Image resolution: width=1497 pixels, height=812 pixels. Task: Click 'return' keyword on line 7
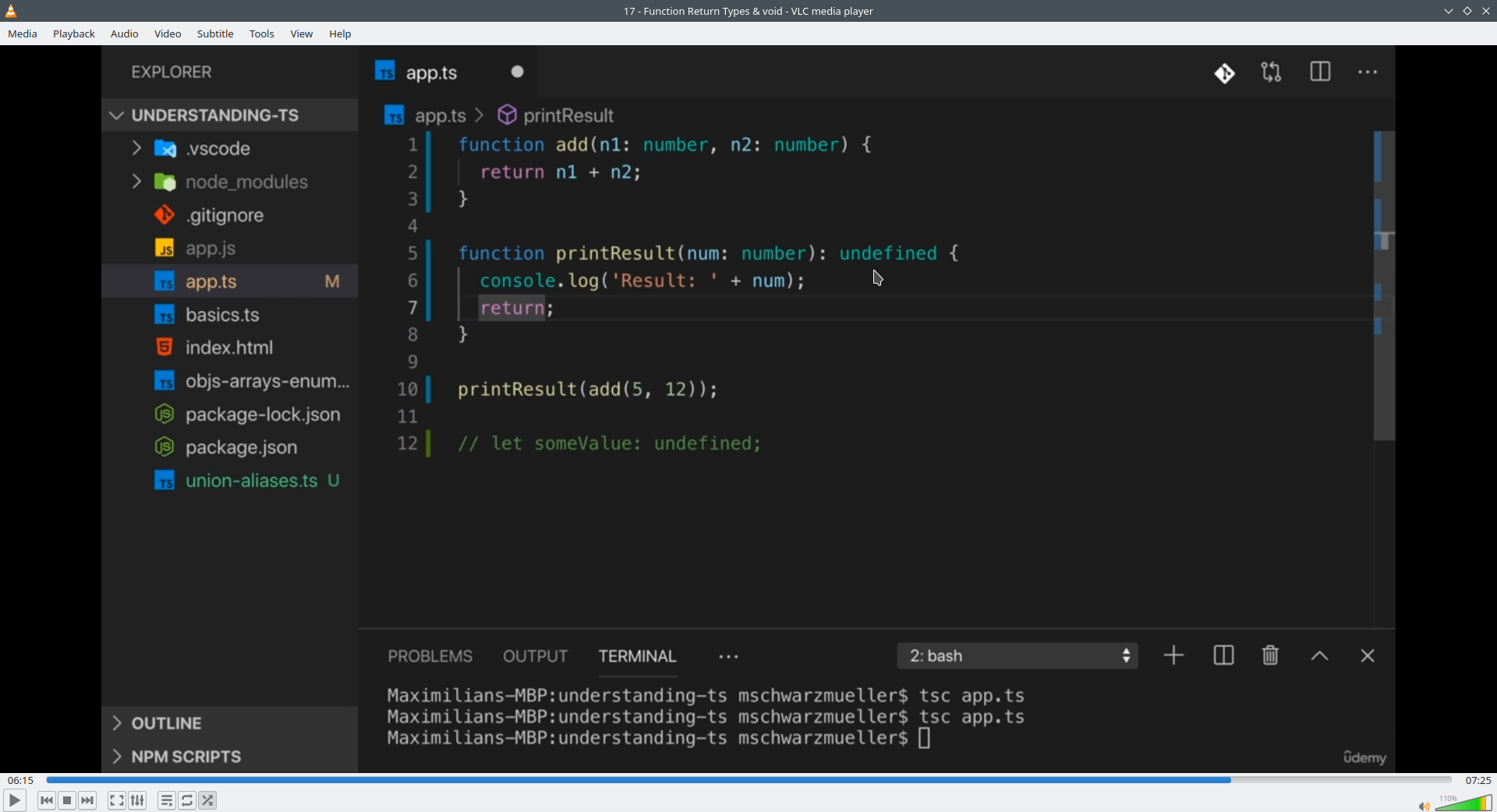pos(511,308)
